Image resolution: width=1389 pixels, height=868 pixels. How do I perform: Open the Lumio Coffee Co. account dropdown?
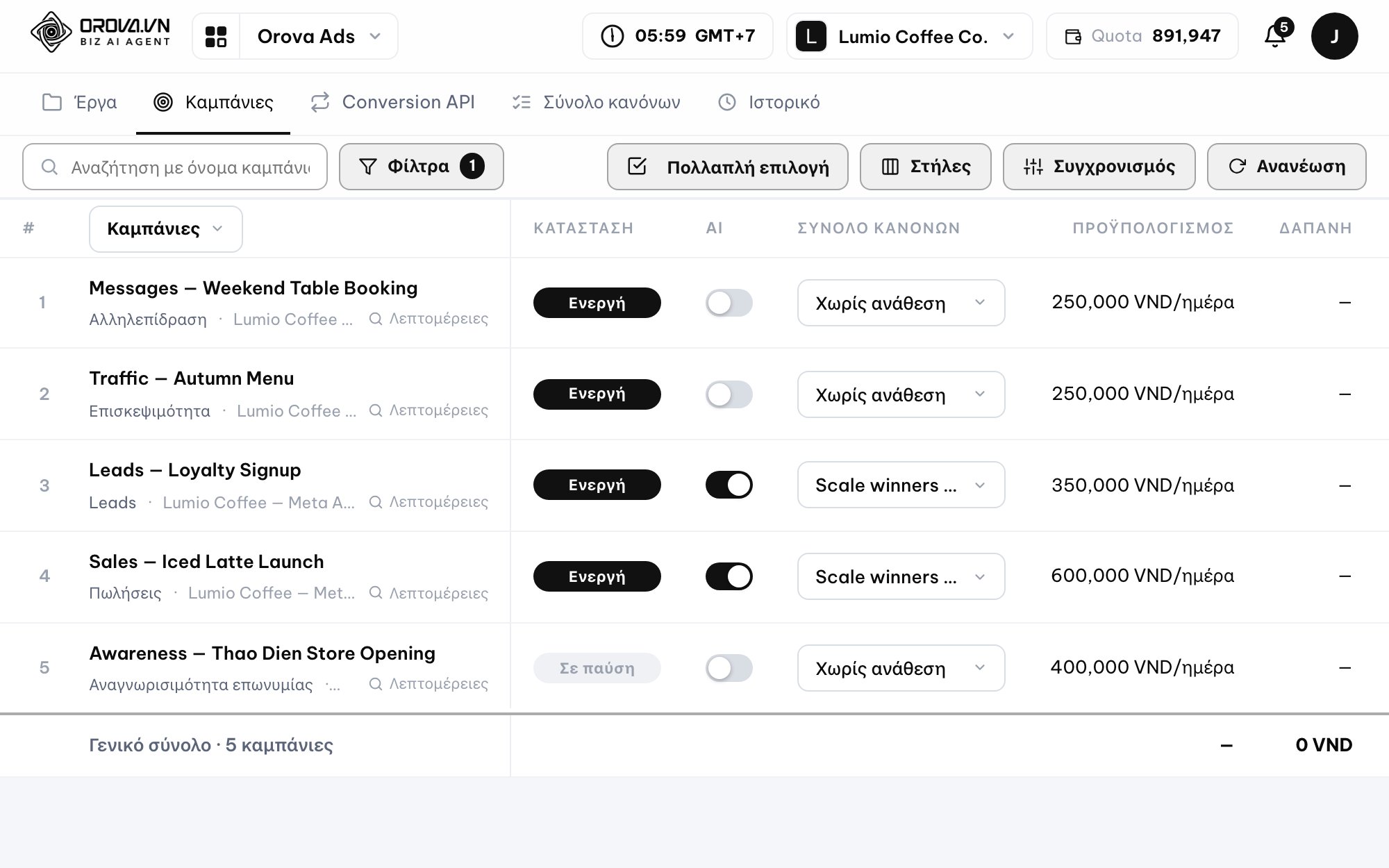point(910,36)
